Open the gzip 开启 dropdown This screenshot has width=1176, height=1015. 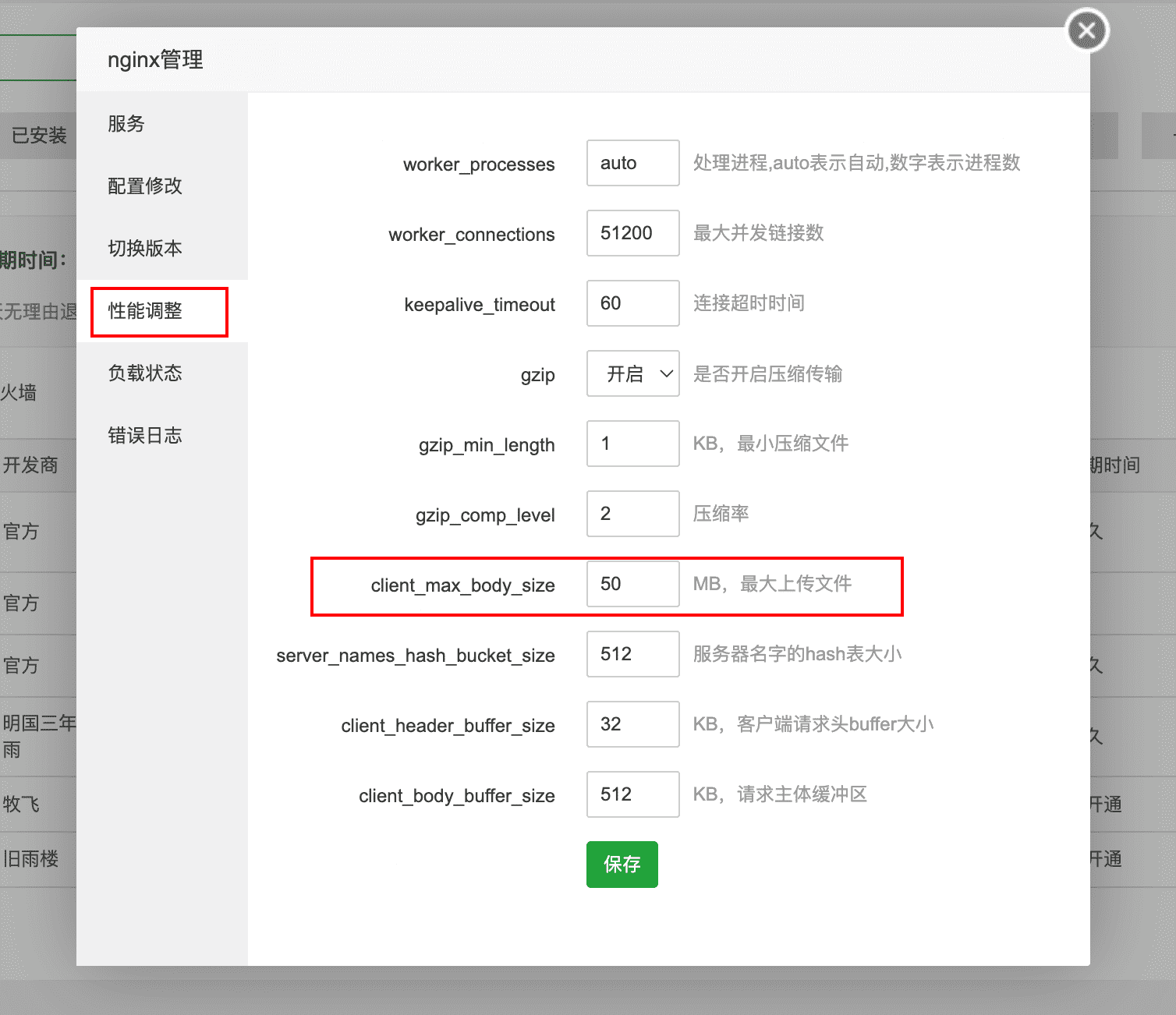[632, 373]
